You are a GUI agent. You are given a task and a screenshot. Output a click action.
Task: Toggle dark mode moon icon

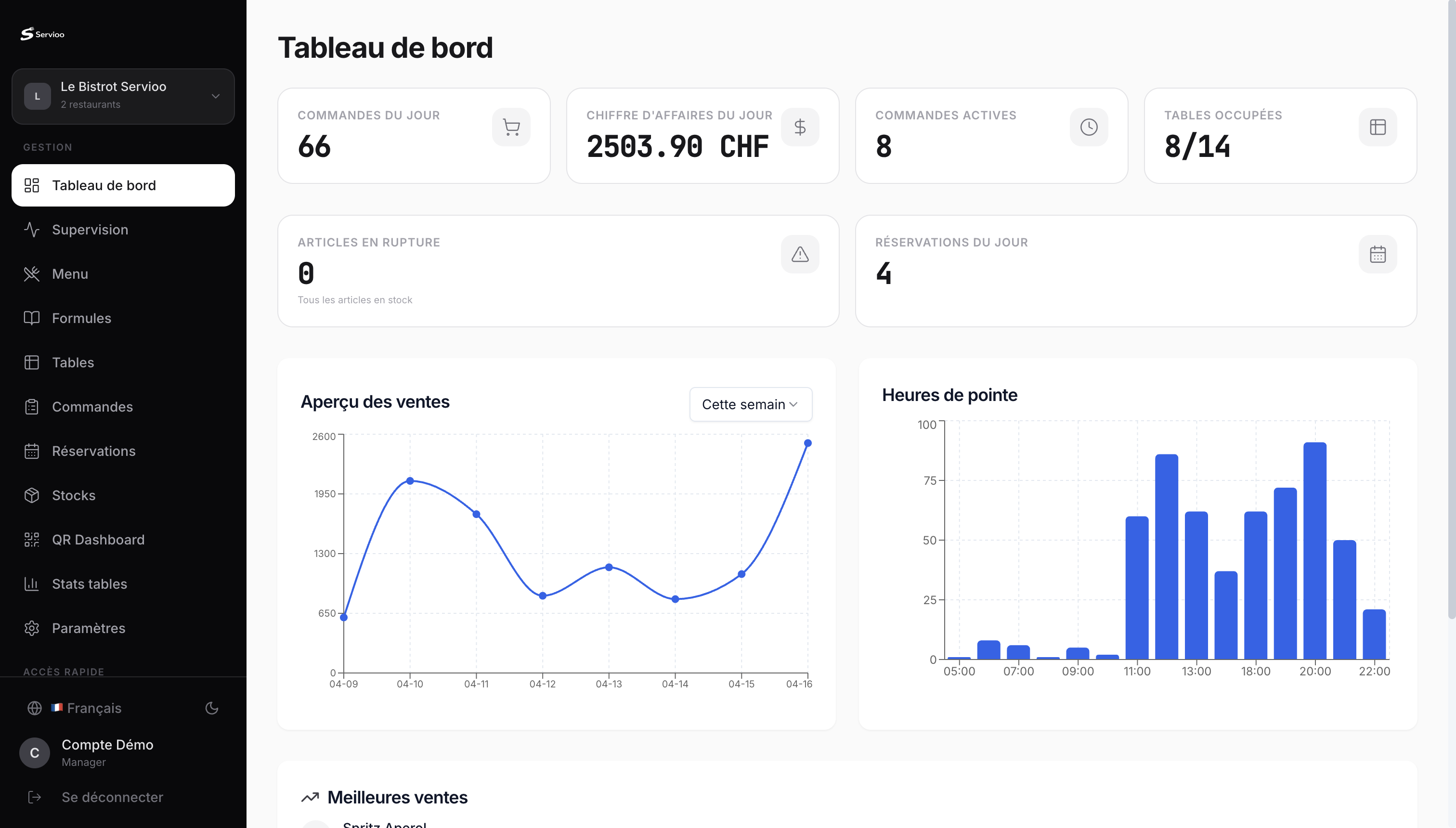tap(211, 708)
